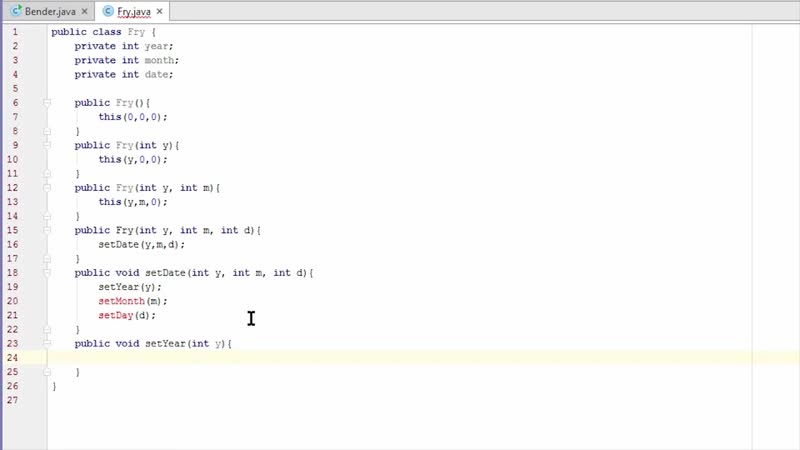The width and height of the screenshot is (800, 450).
Task: Click this(y,0,0) on line 10
Action: 133,159
